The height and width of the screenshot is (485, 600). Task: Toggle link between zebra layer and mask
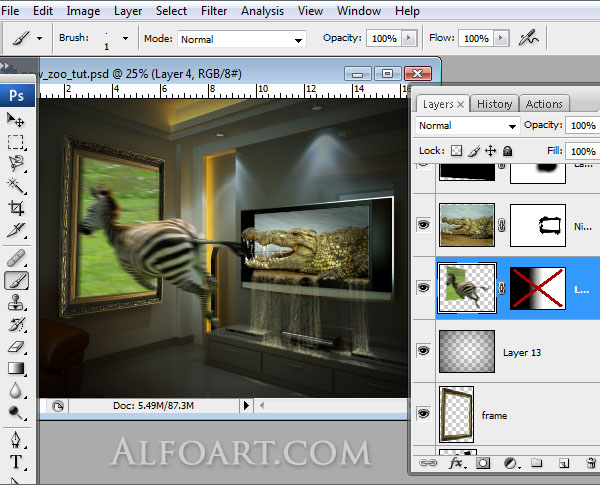pos(502,288)
